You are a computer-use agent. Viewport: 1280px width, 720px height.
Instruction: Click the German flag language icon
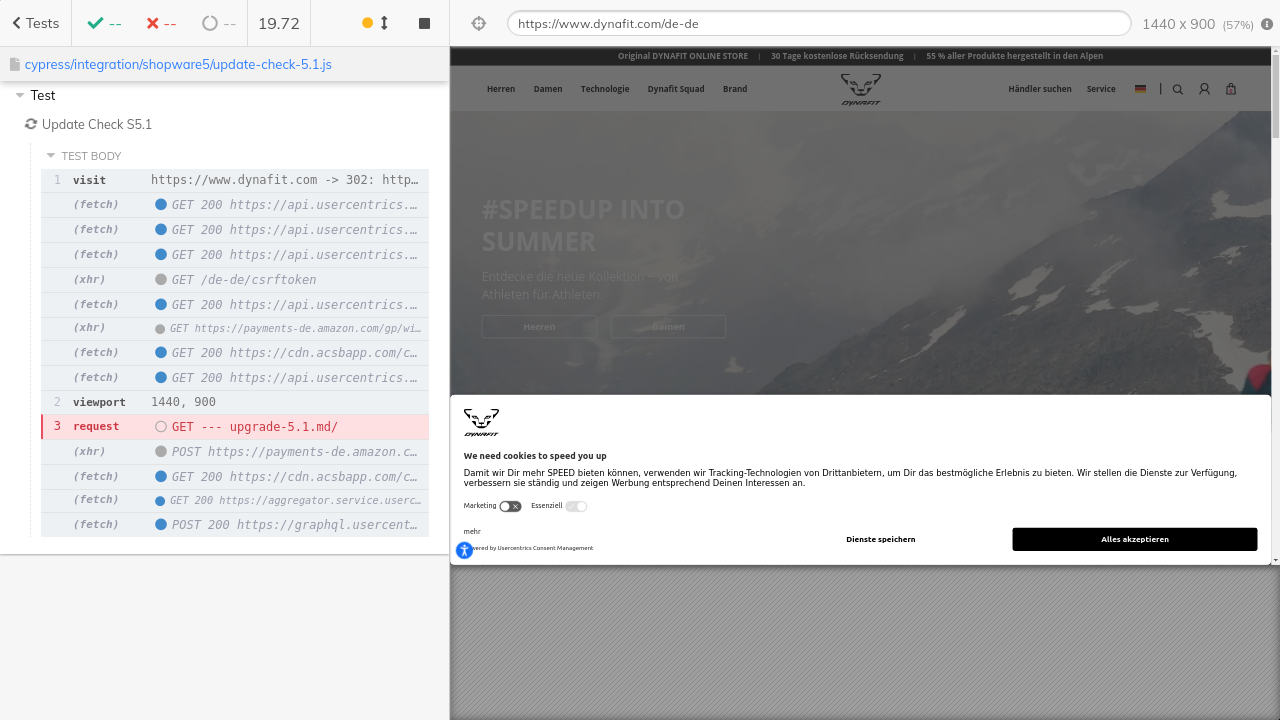1140,89
